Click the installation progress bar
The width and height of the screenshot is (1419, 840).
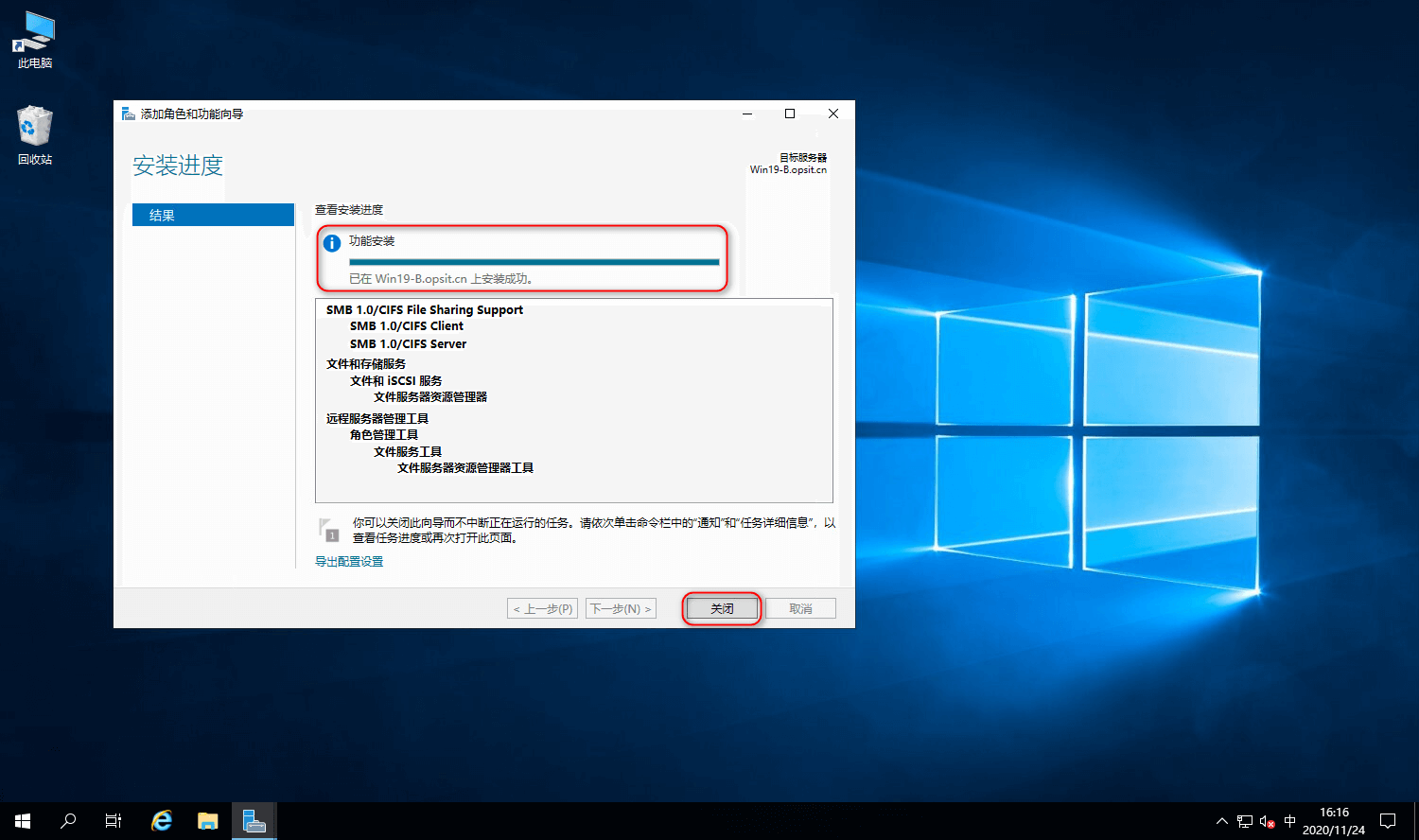pos(534,261)
